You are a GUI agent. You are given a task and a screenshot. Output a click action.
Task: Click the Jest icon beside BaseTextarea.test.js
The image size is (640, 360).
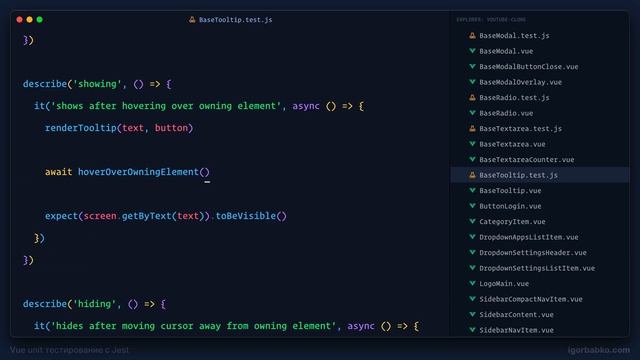(472, 129)
